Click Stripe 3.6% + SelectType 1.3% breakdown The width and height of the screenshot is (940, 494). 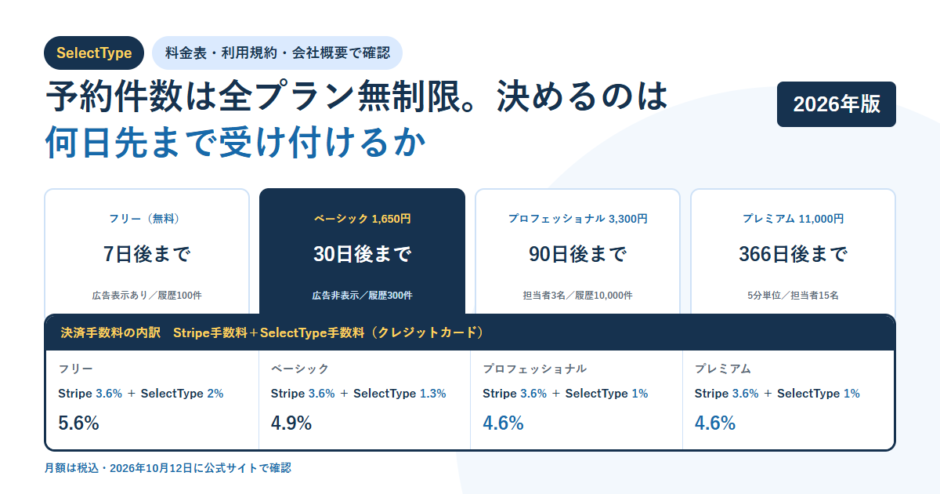click(358, 393)
